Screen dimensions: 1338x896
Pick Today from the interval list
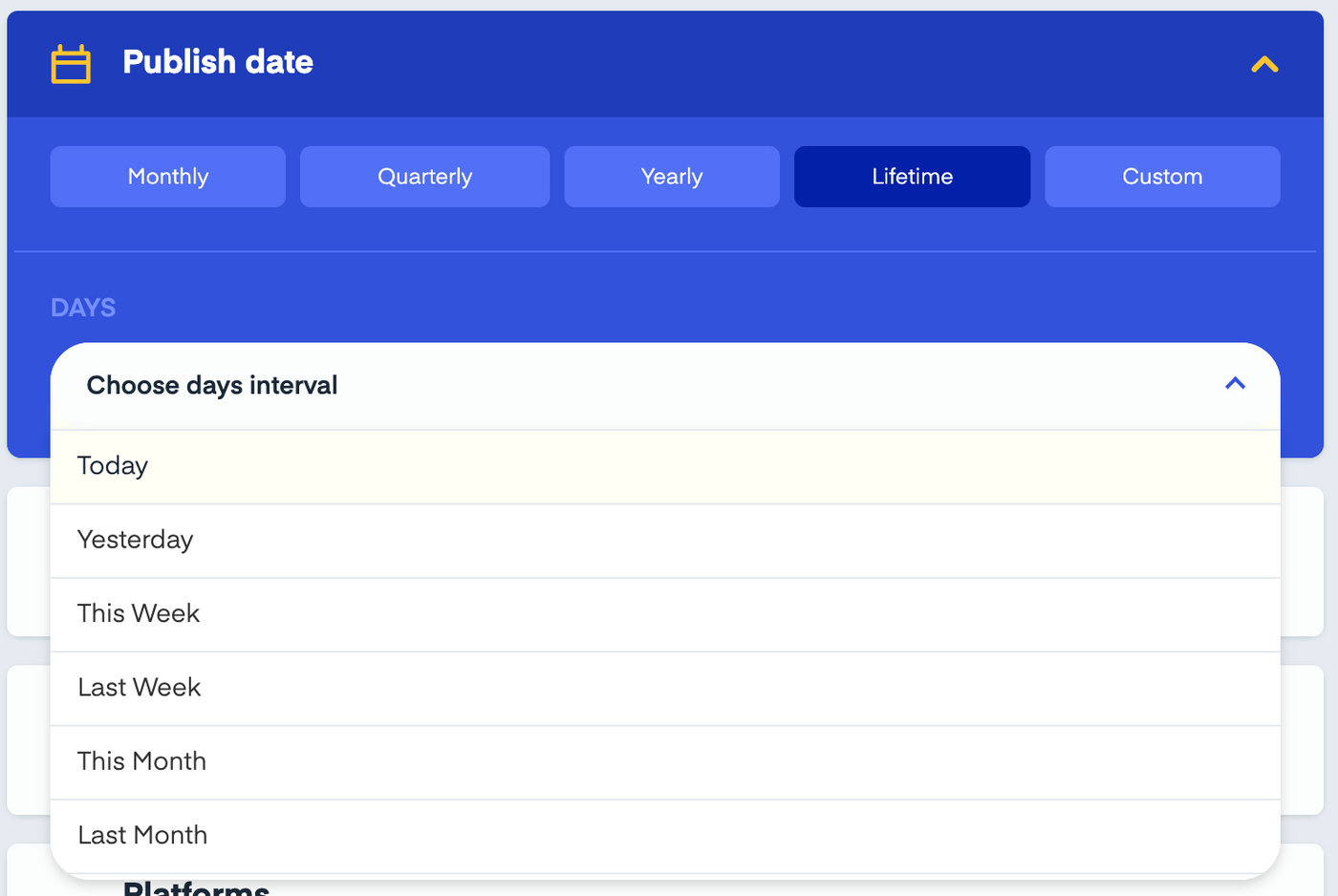coord(665,466)
